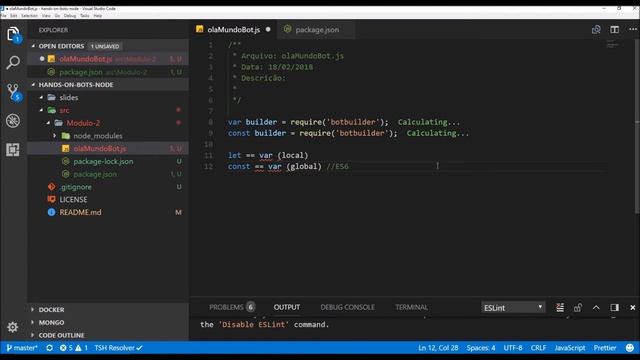Open the Debug view icon
Screen dimensions: 640x360
(13, 121)
